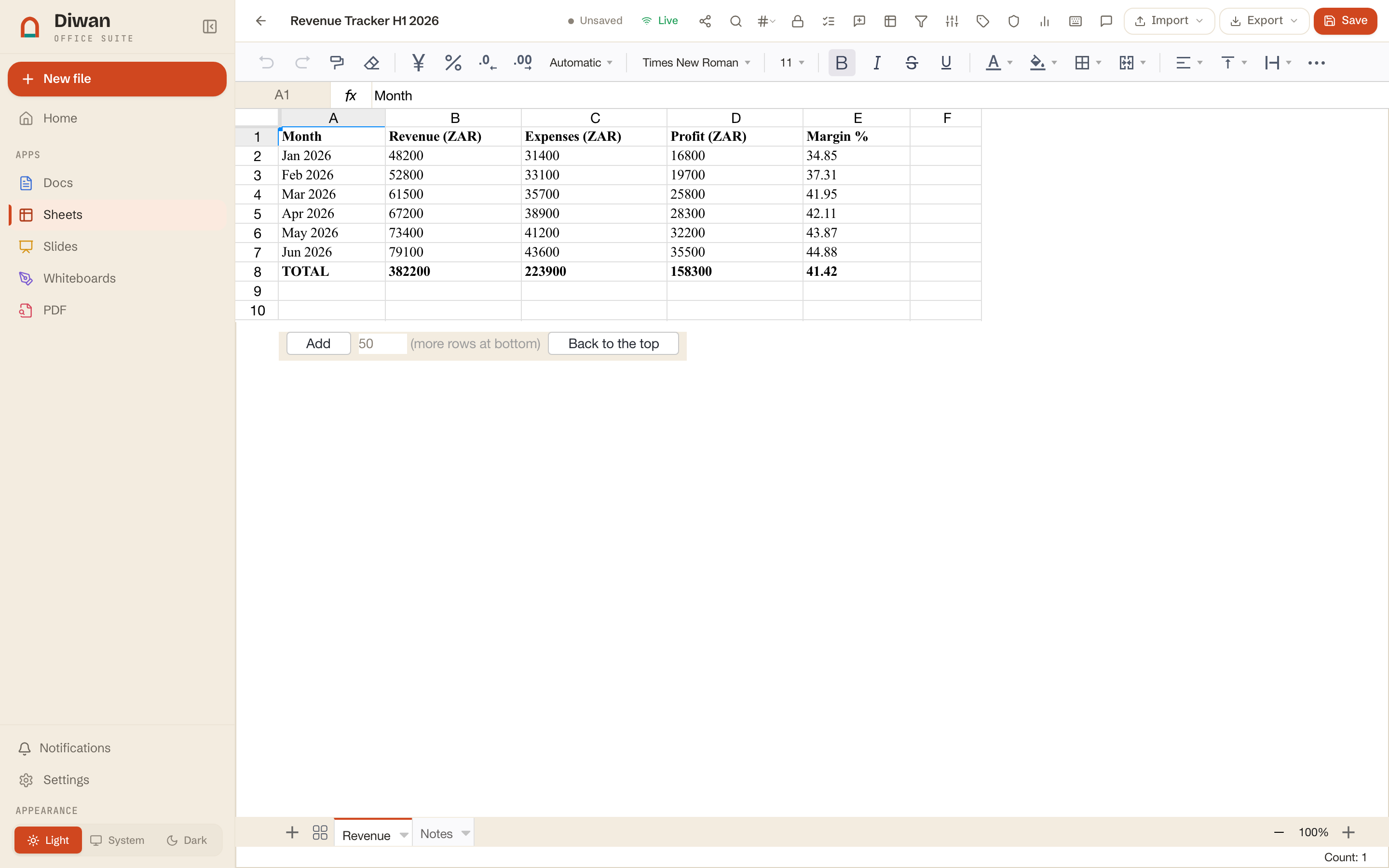This screenshot has height=868, width=1389.
Task: Click the Undo arrow icon
Action: (x=266, y=63)
